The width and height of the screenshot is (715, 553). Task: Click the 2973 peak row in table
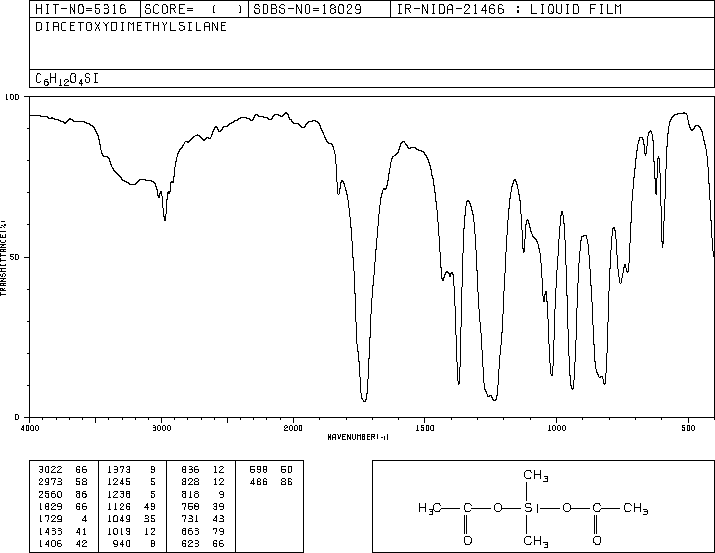pos(63,482)
